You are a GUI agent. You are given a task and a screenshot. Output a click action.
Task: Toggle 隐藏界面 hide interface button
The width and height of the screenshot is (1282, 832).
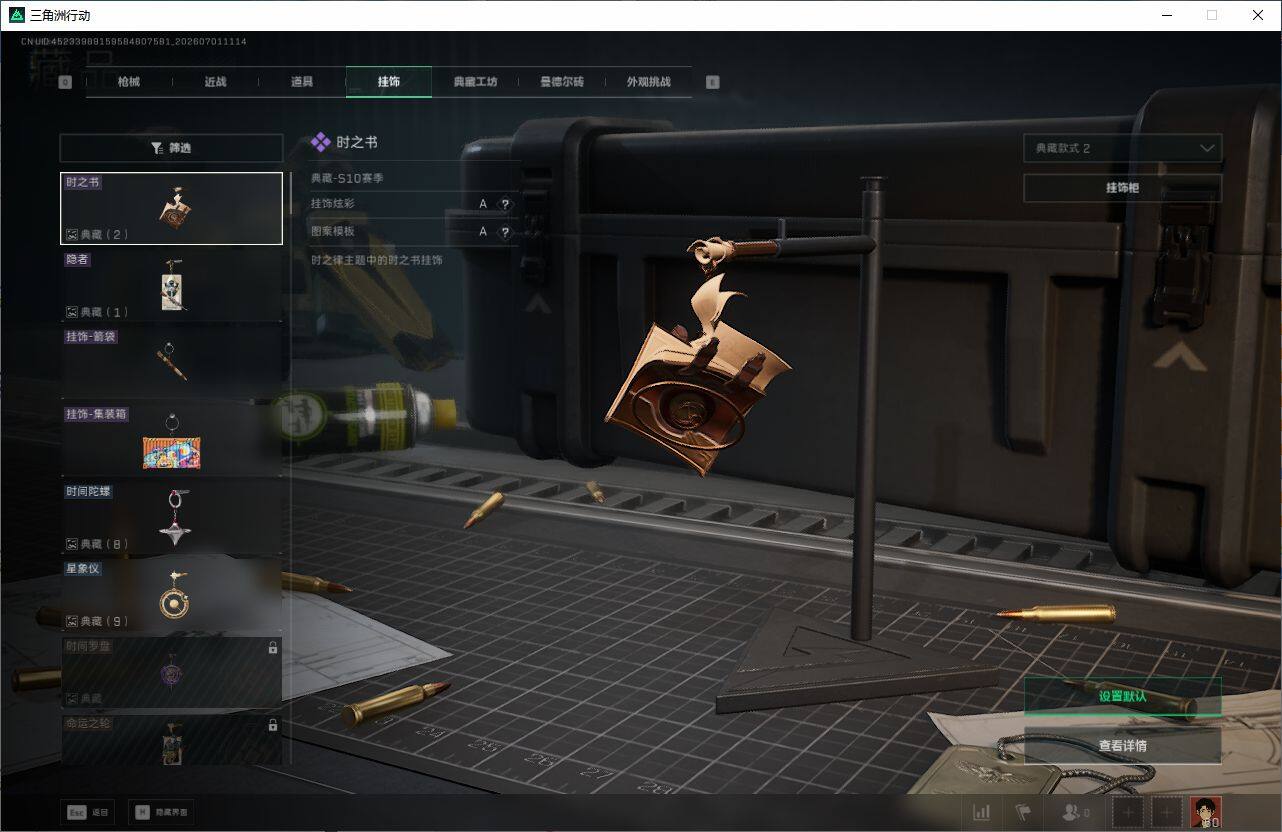pyautogui.click(x=162, y=812)
